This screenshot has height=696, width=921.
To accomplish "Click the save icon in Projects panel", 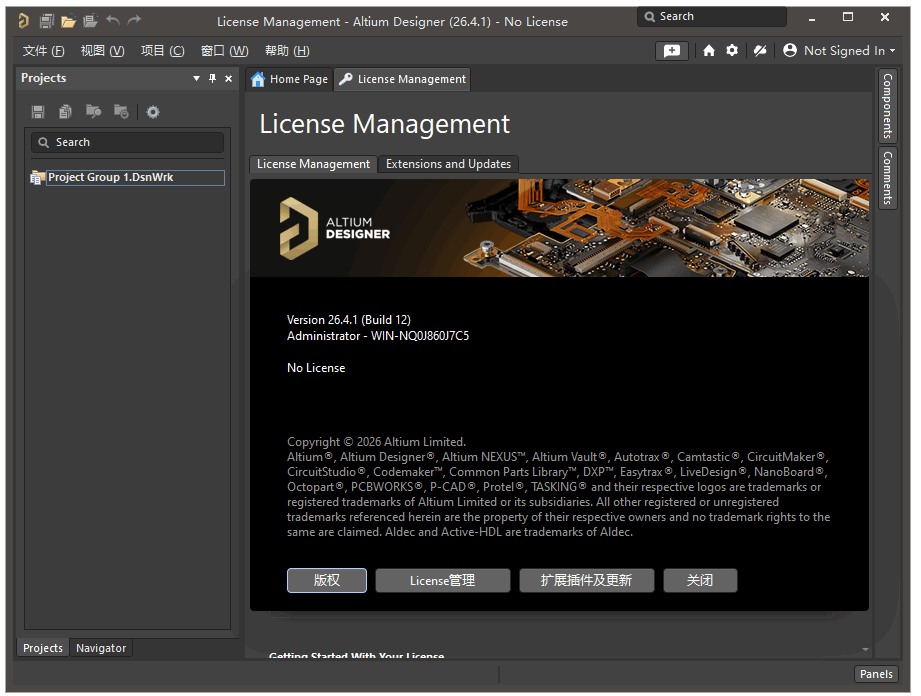I will (38, 112).
